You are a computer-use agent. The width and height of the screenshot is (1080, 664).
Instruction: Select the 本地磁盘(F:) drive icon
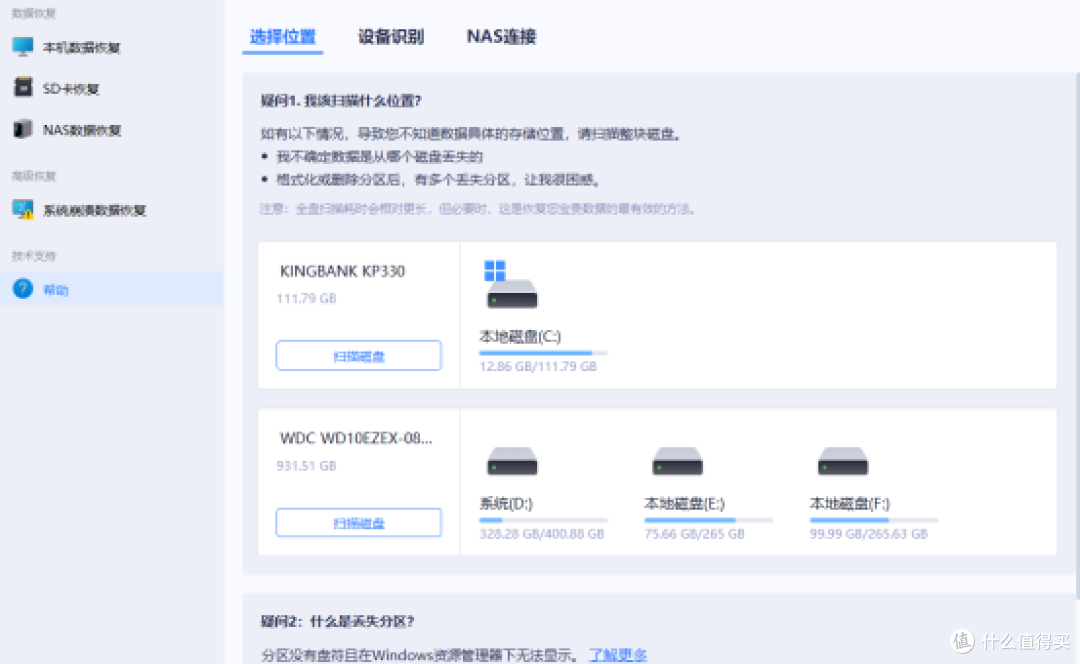pyautogui.click(x=842, y=461)
